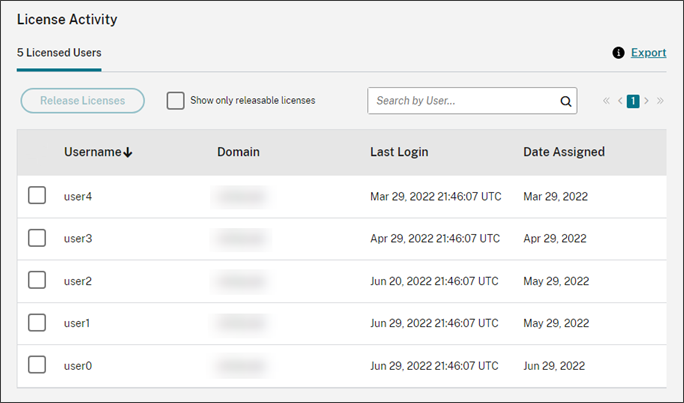
Task: Sort by the Last Login column
Action: (399, 152)
